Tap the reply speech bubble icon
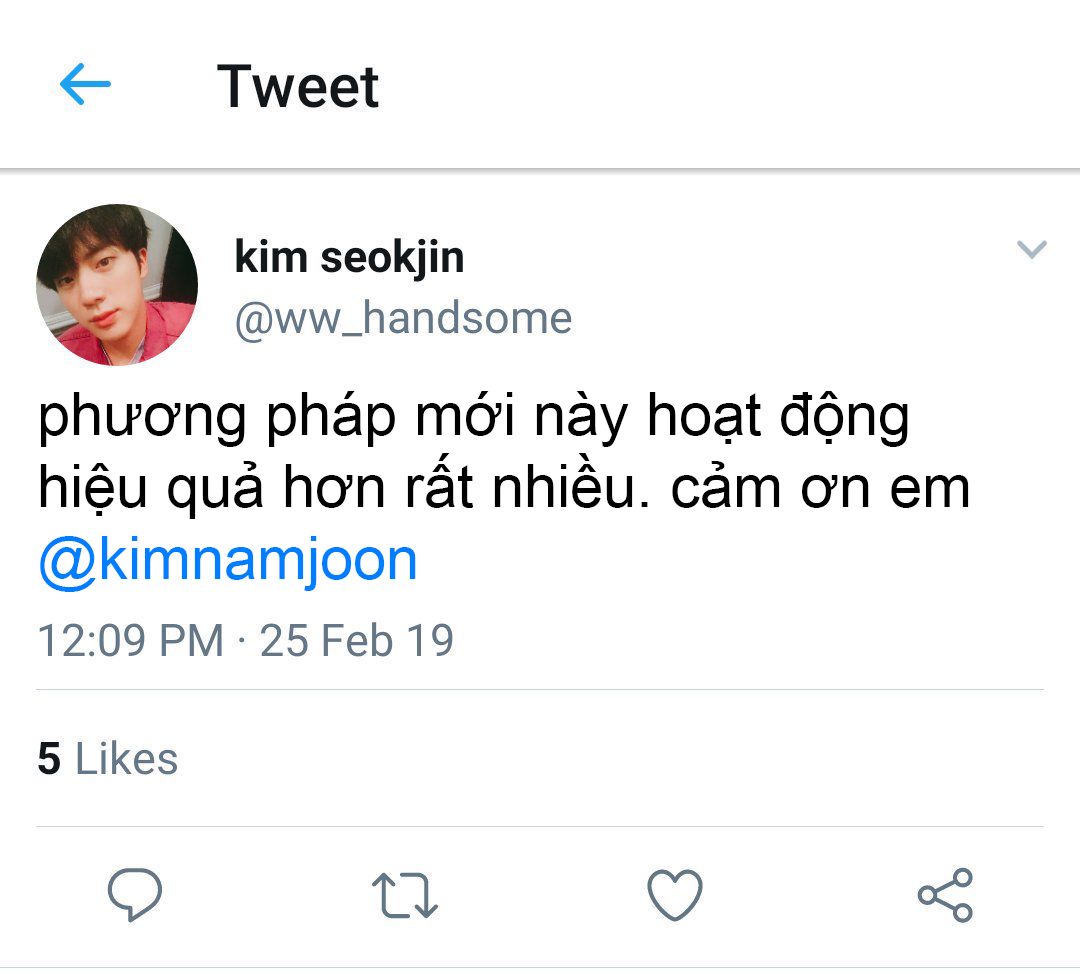1080x974 pixels. coord(135,894)
